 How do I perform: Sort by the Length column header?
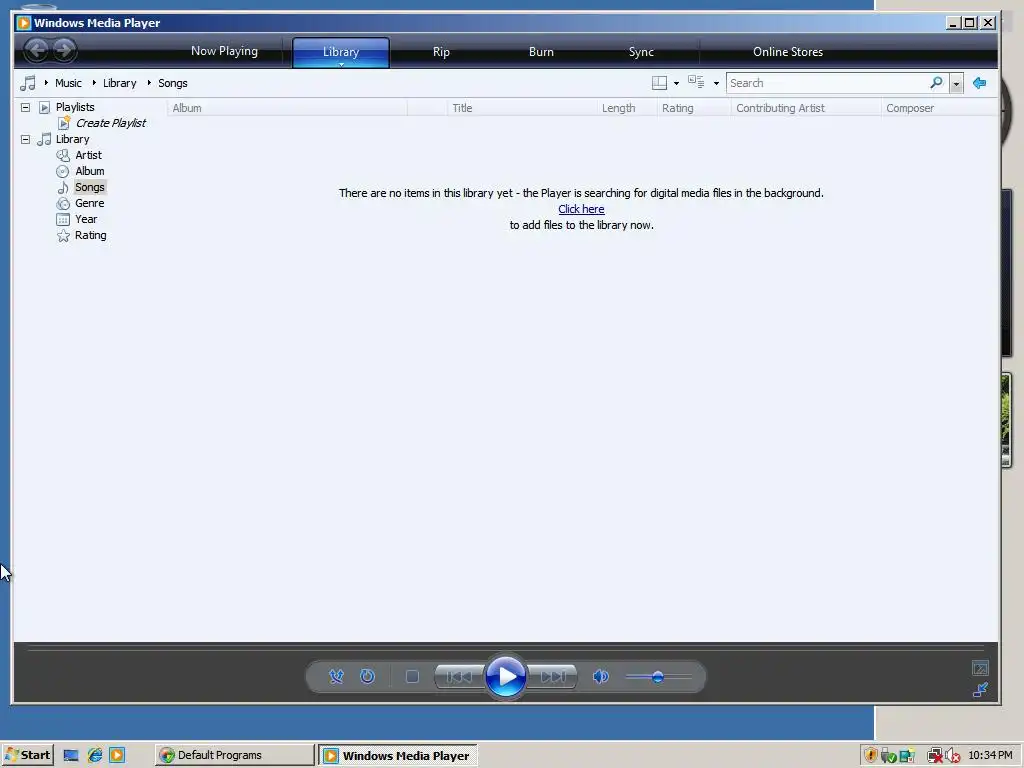[627, 108]
